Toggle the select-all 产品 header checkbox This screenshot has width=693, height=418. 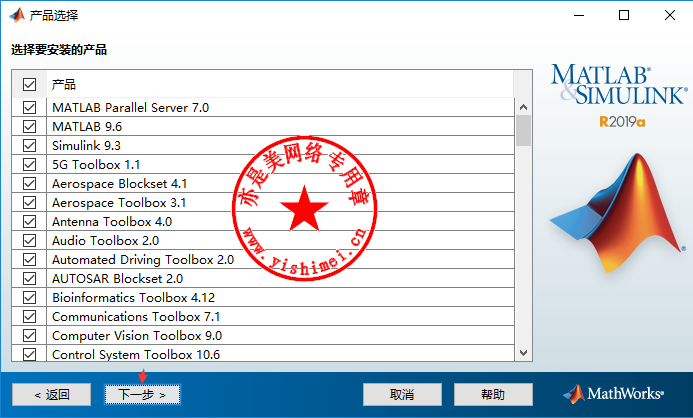(x=29, y=84)
